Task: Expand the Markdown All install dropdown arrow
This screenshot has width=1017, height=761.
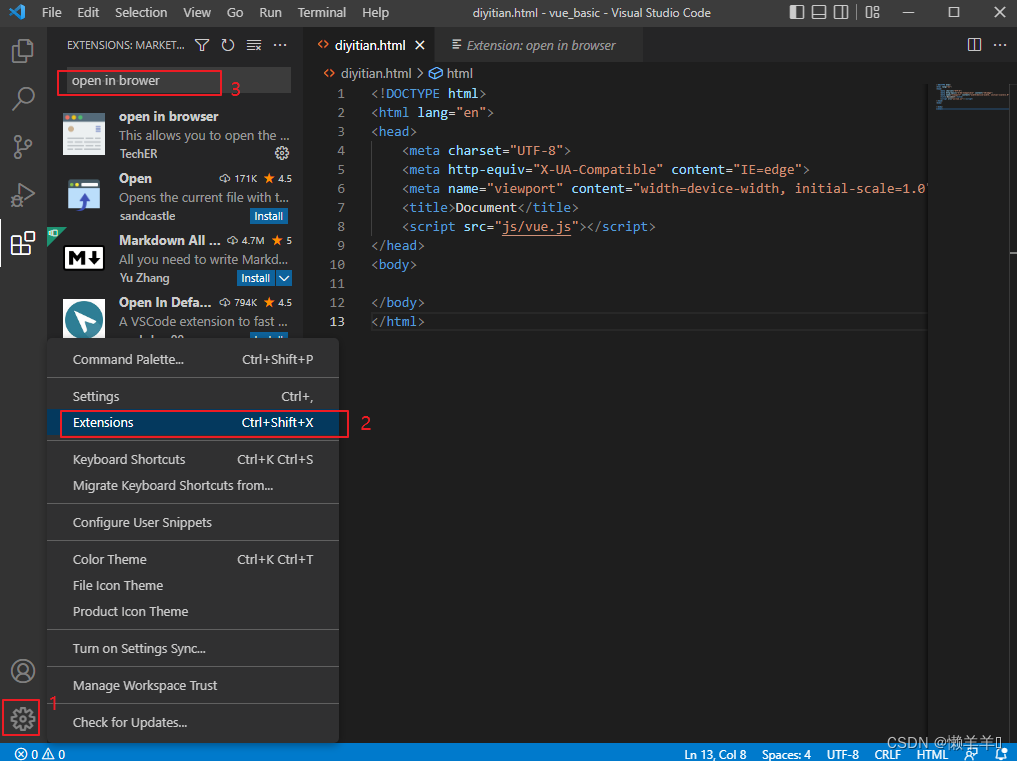Action: (284, 278)
